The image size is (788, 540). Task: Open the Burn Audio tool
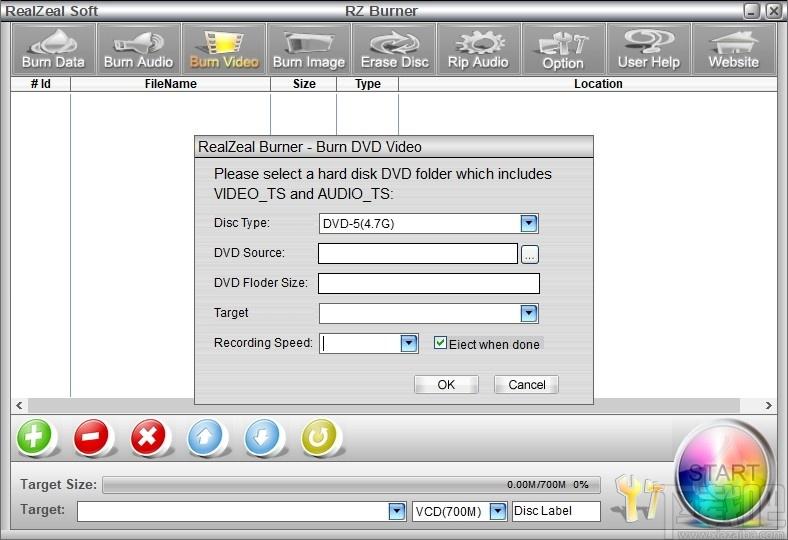pos(139,49)
